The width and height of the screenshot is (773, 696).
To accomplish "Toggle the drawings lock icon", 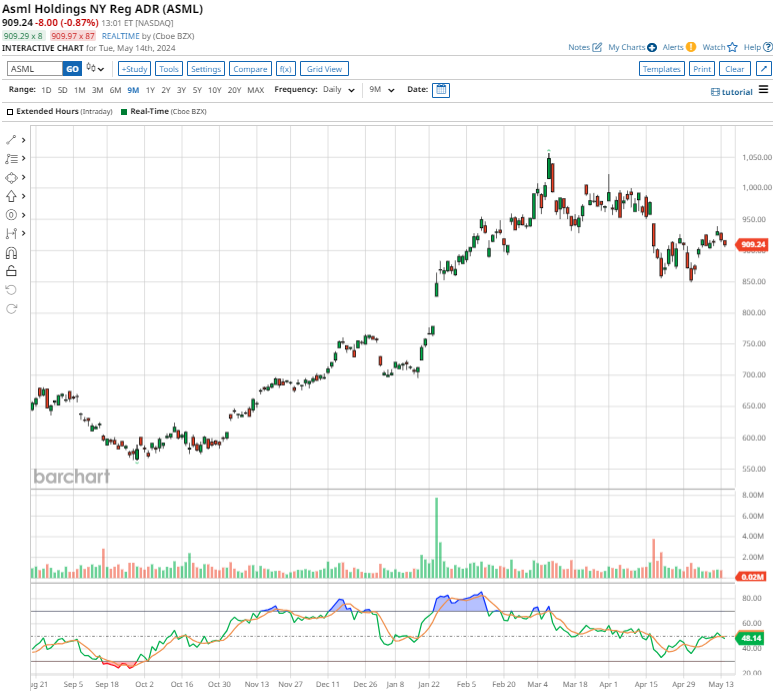I will (x=12, y=270).
